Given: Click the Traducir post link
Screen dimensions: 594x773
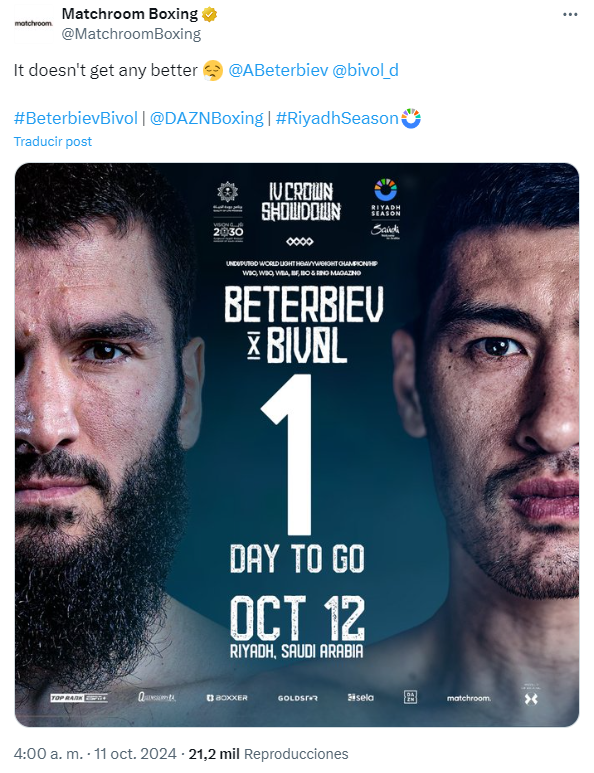Looking at the screenshot, I should (x=53, y=141).
